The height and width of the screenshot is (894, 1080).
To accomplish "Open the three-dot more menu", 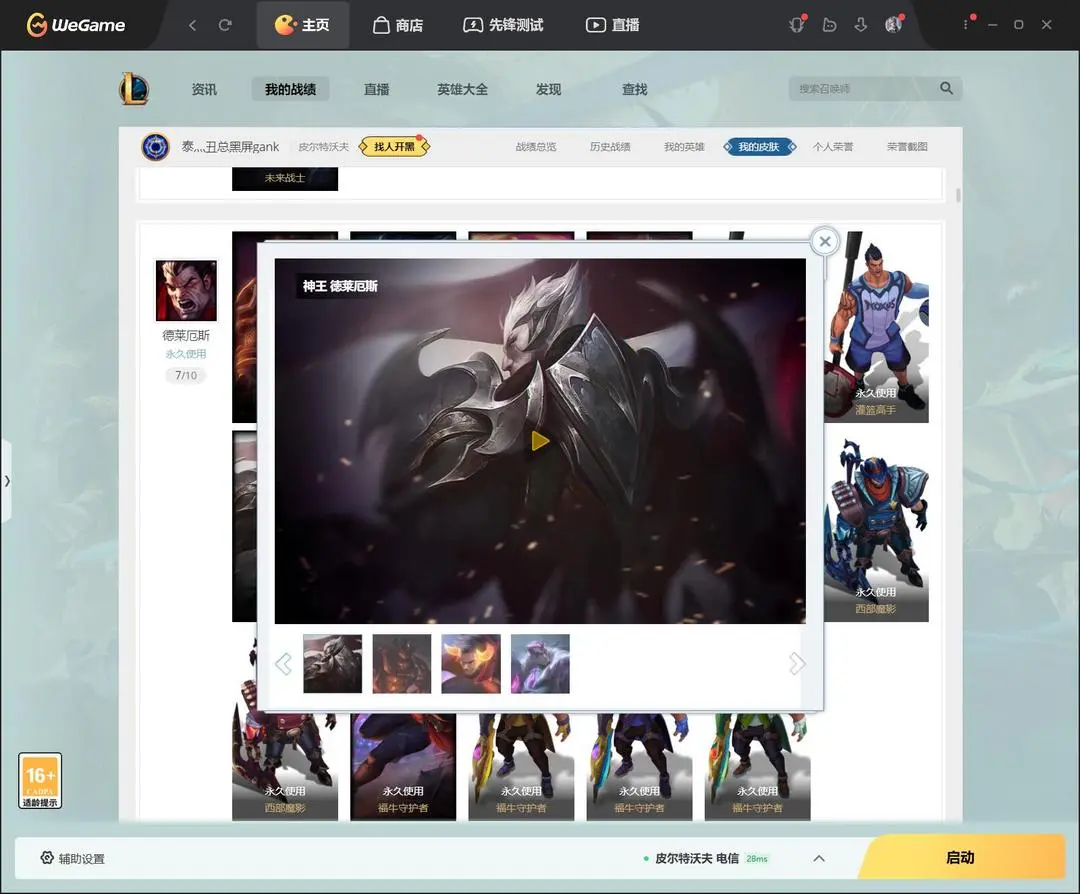I will coord(966,24).
